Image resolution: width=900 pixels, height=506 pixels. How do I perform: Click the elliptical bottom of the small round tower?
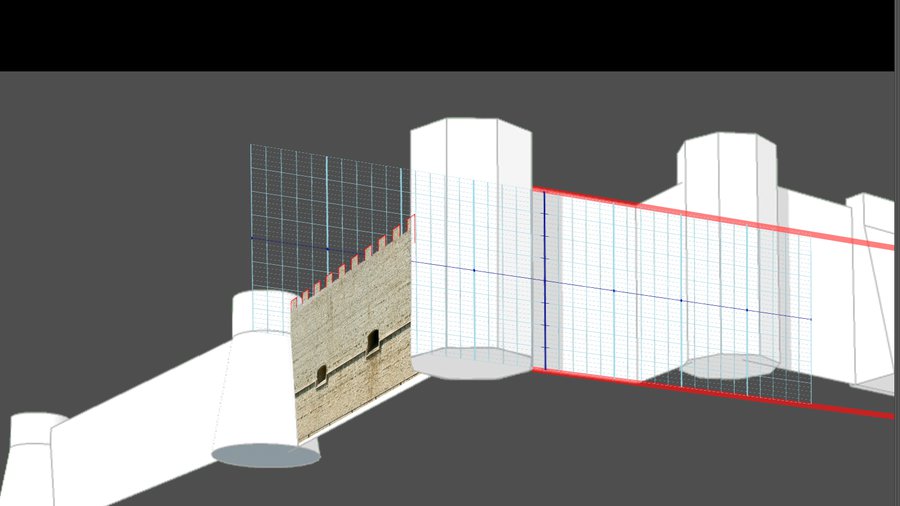(x=265, y=456)
